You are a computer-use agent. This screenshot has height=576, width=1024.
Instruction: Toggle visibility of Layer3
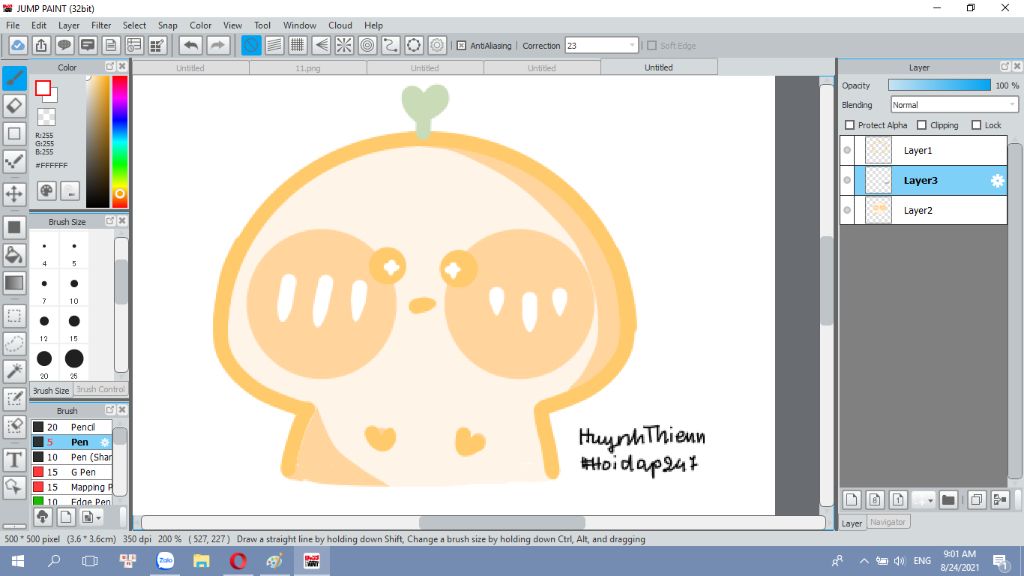(847, 180)
